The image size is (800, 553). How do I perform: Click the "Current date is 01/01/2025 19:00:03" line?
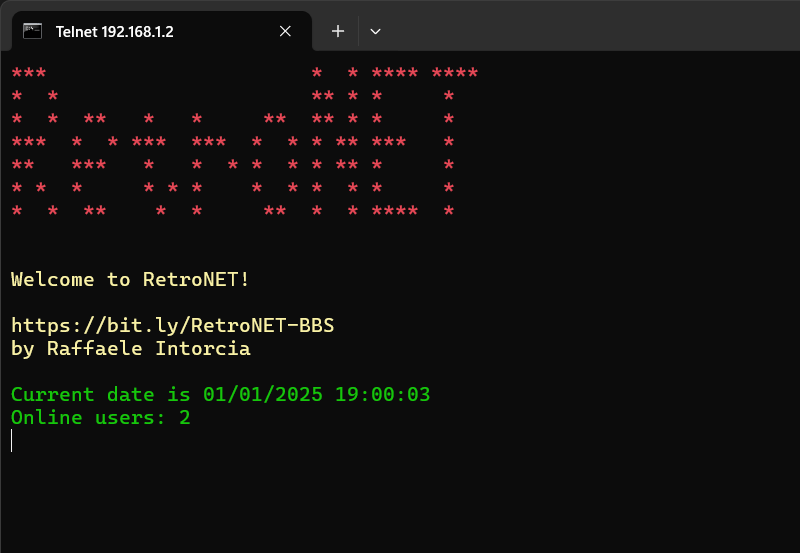point(220,394)
